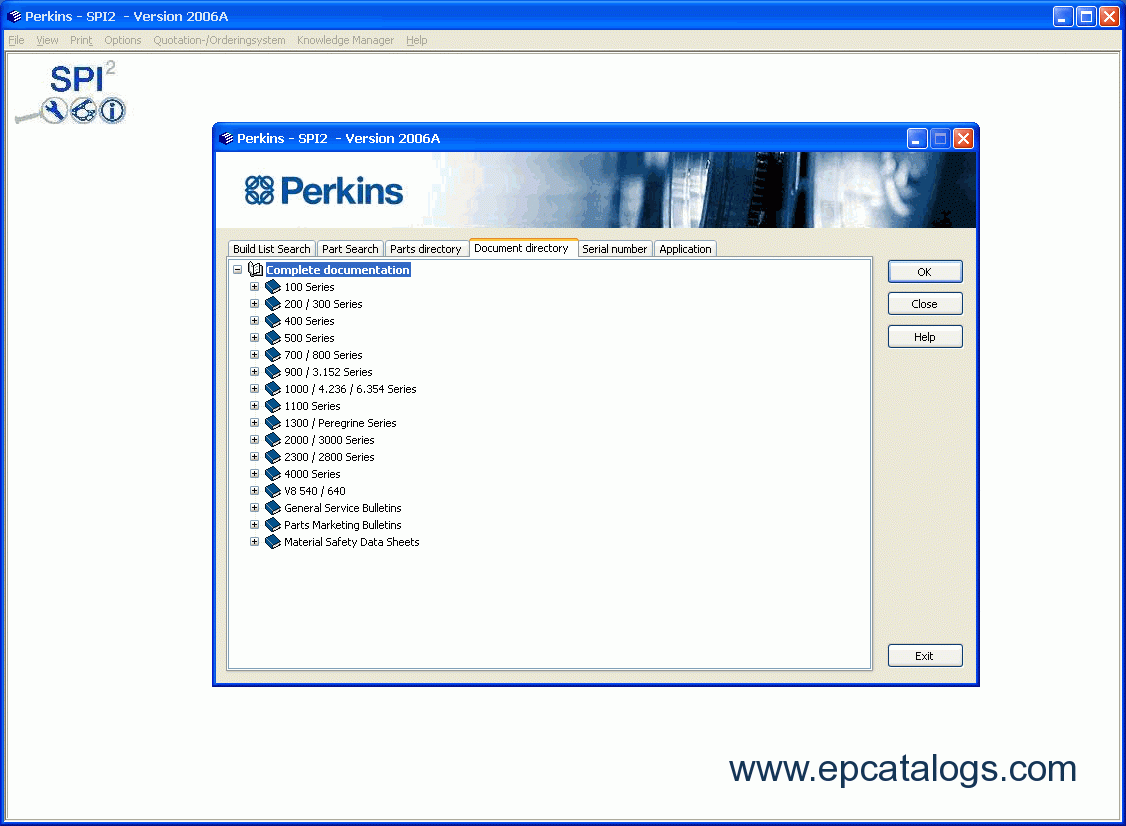This screenshot has width=1126, height=826.
Task: Switch to the Part Search tab
Action: [350, 249]
